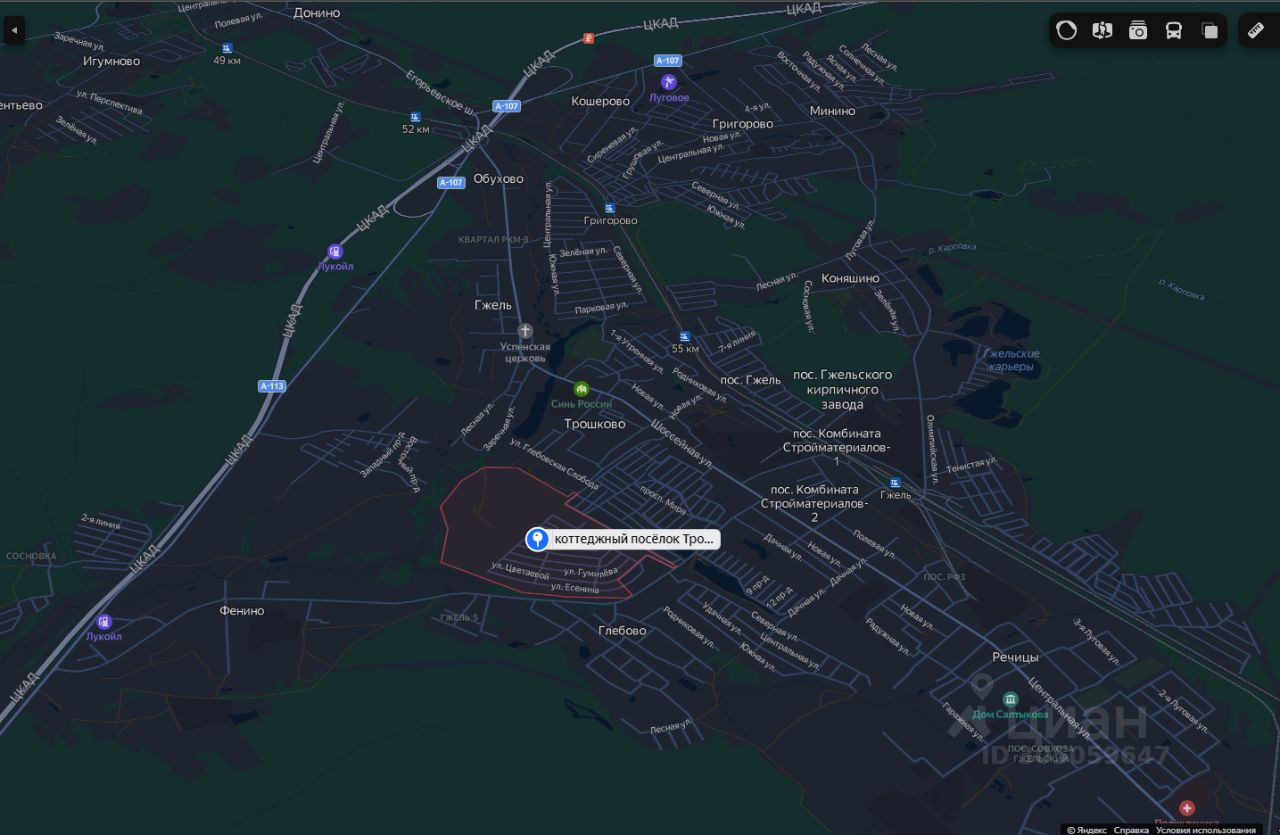Viewport: 1280px width, 835px height.
Task: Select the Синь России park icon
Action: pyautogui.click(x=581, y=389)
